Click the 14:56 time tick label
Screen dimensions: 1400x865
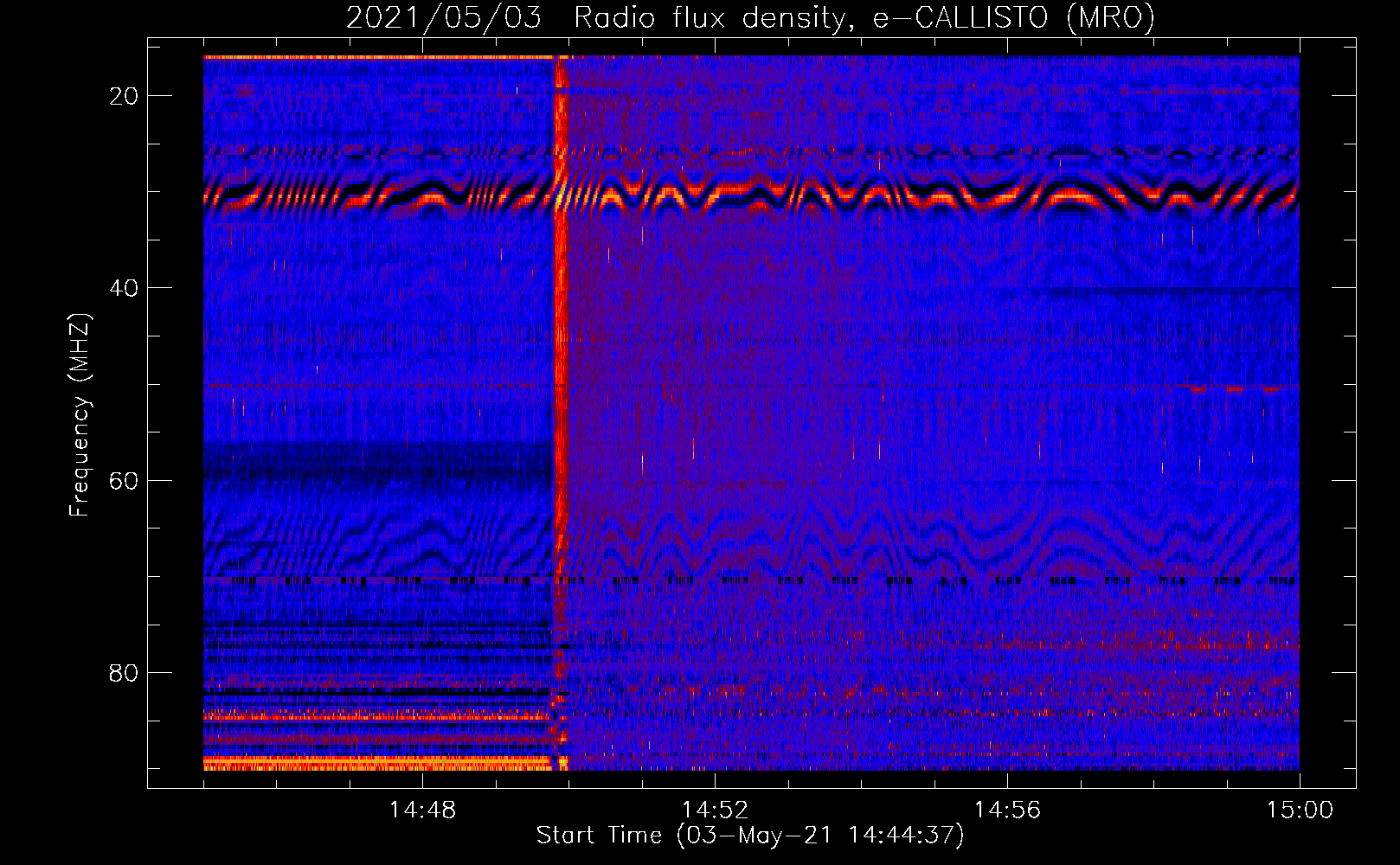pos(1007,811)
